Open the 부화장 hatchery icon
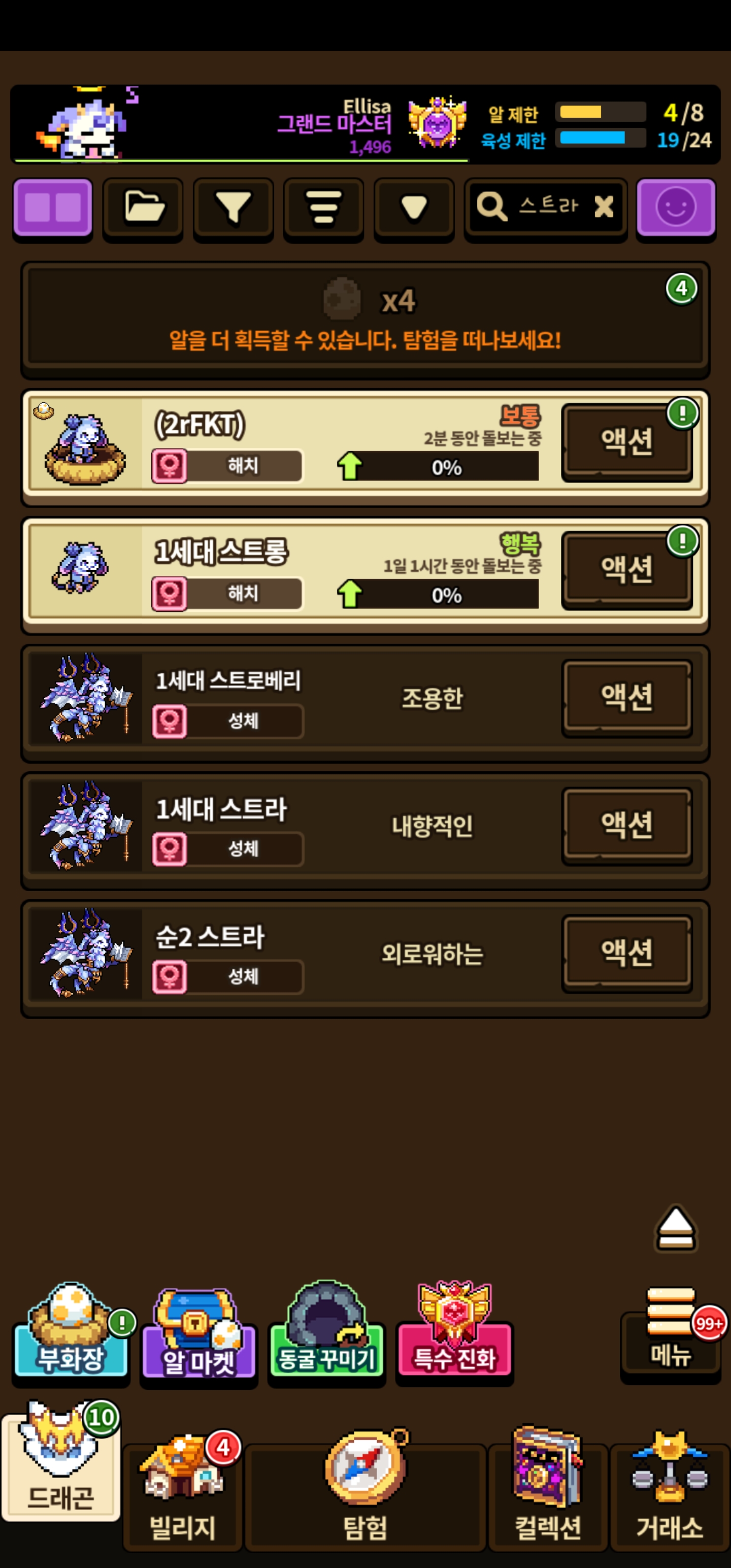The image size is (731, 1568). pos(71,1333)
